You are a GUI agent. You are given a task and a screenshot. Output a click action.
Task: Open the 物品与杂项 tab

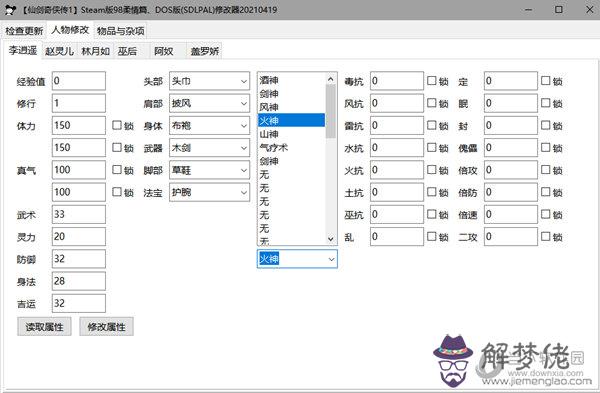[x=121, y=31]
